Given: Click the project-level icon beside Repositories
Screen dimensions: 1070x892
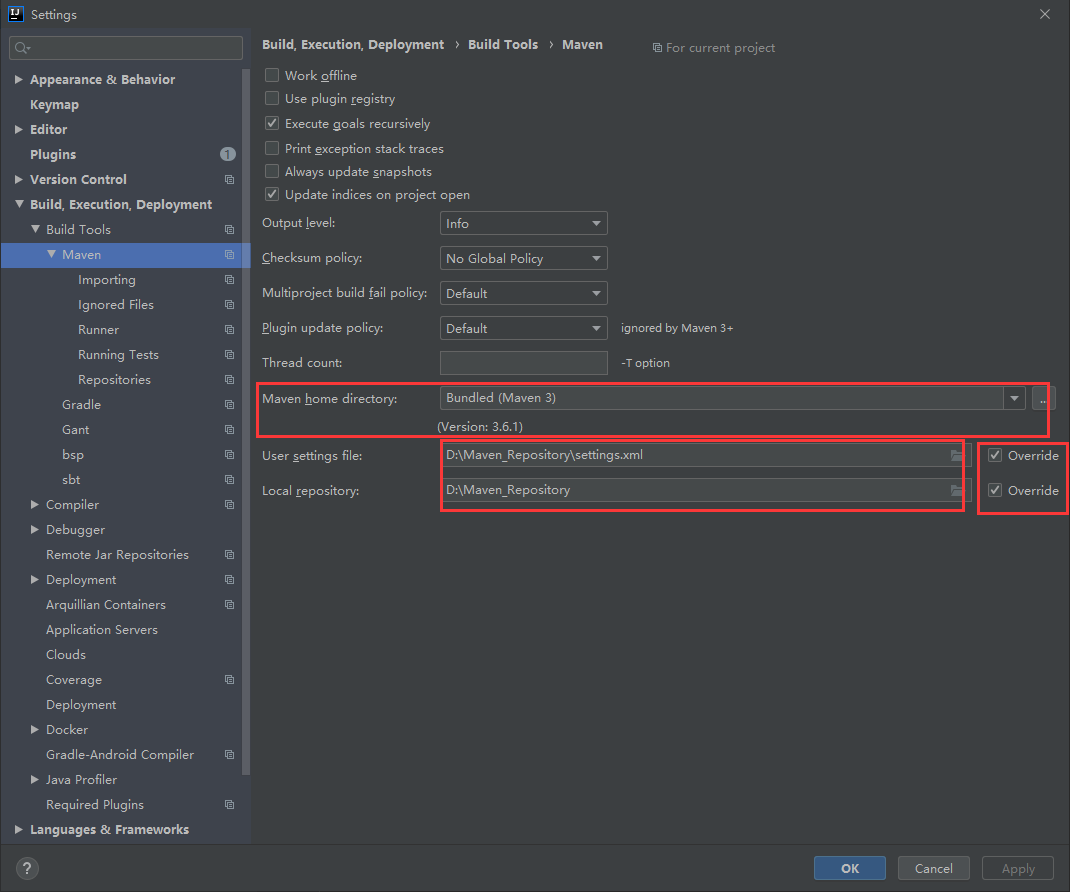Looking at the screenshot, I should tap(229, 380).
